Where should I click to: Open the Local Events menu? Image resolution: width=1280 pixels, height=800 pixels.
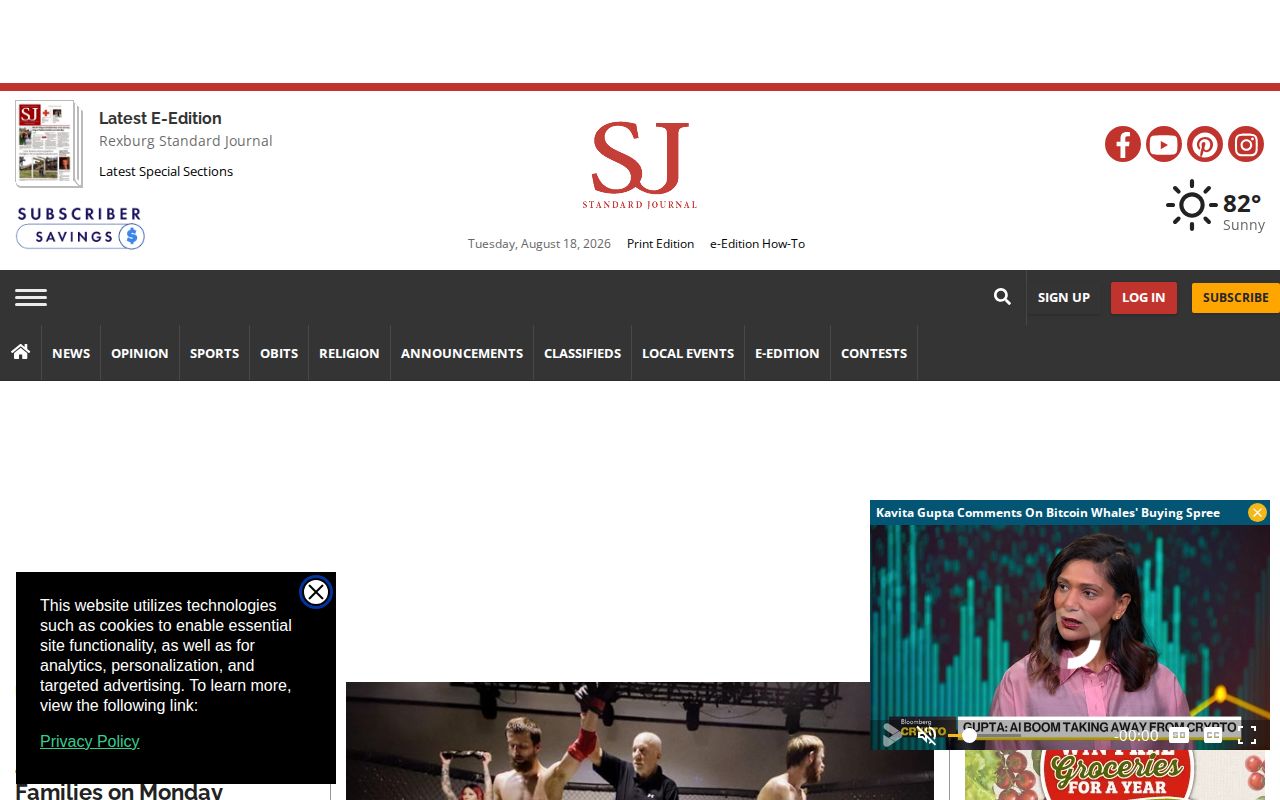[x=688, y=353]
